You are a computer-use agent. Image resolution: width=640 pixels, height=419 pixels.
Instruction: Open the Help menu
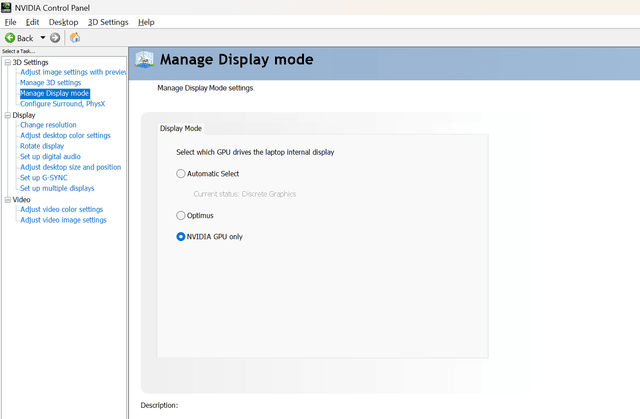pyautogui.click(x=146, y=22)
